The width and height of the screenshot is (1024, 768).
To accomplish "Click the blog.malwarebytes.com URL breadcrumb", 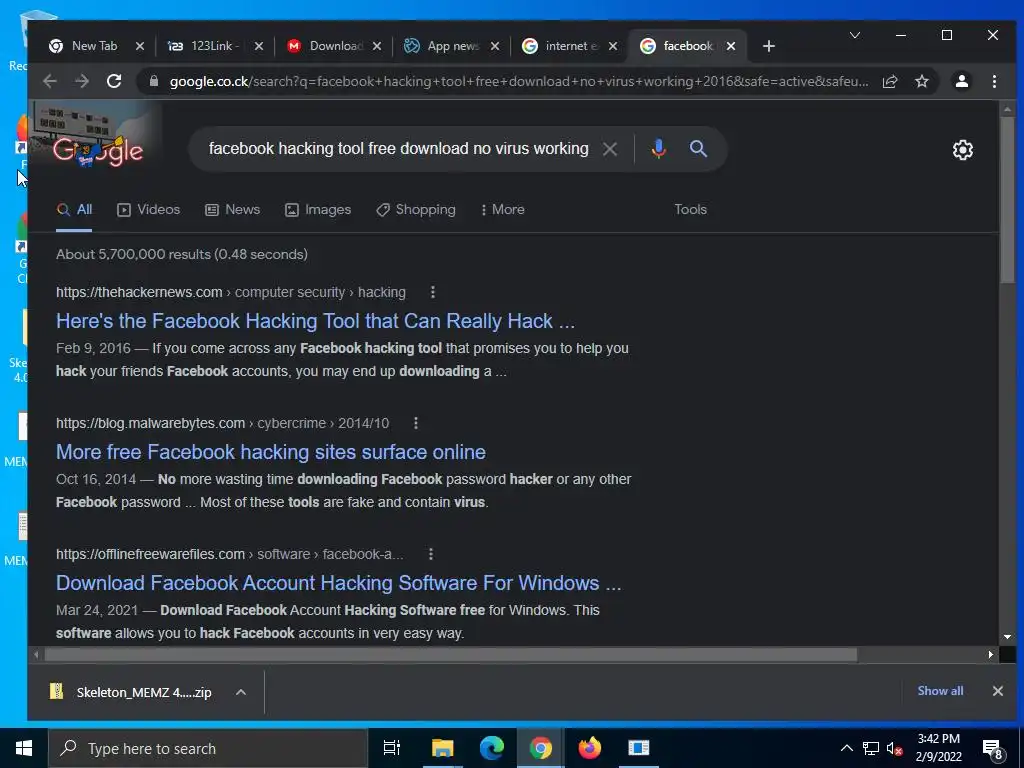I will click(x=222, y=423).
